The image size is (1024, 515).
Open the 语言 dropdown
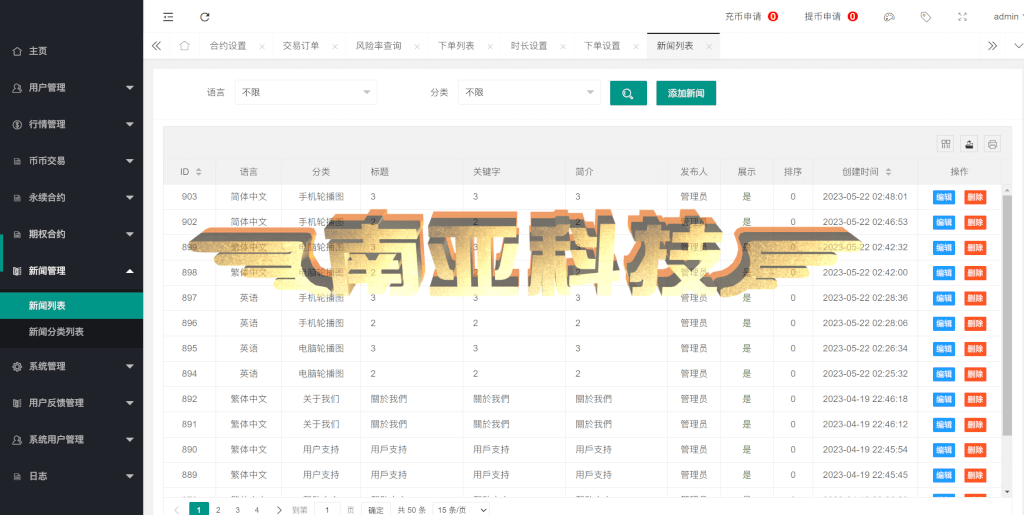pyautogui.click(x=306, y=93)
